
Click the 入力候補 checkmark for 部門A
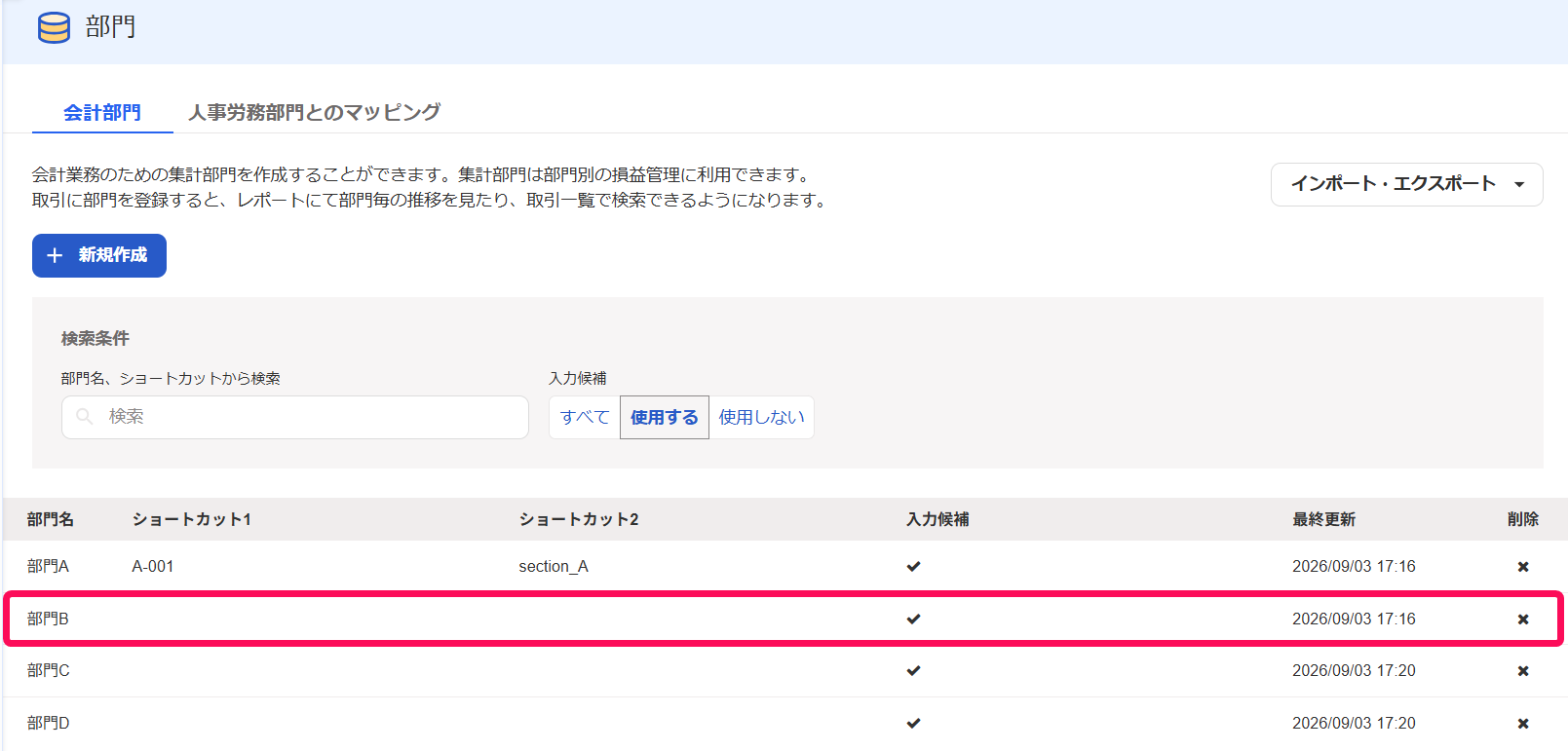point(913,567)
